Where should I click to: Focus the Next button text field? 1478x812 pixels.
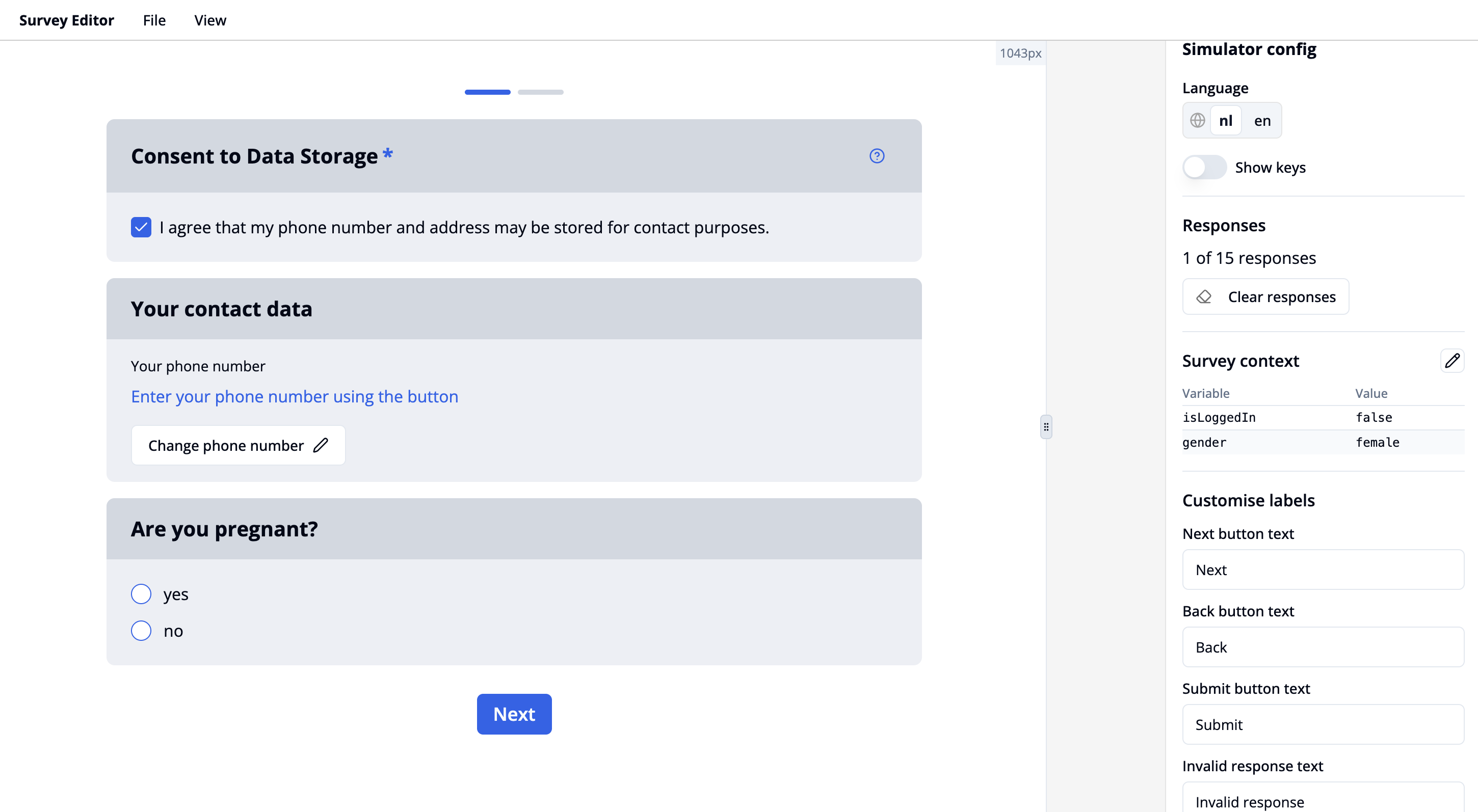pos(1323,570)
